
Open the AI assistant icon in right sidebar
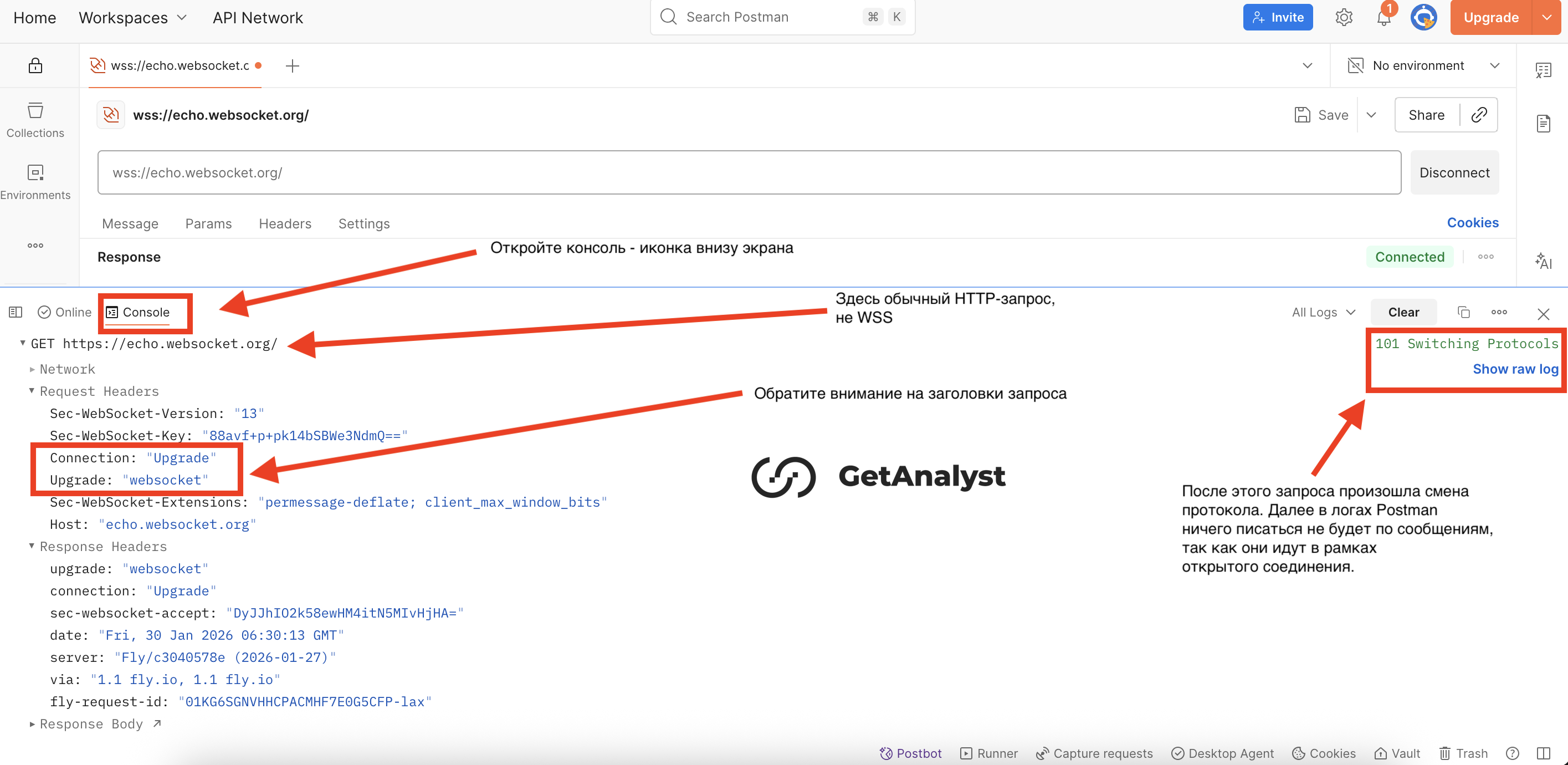tap(1543, 261)
